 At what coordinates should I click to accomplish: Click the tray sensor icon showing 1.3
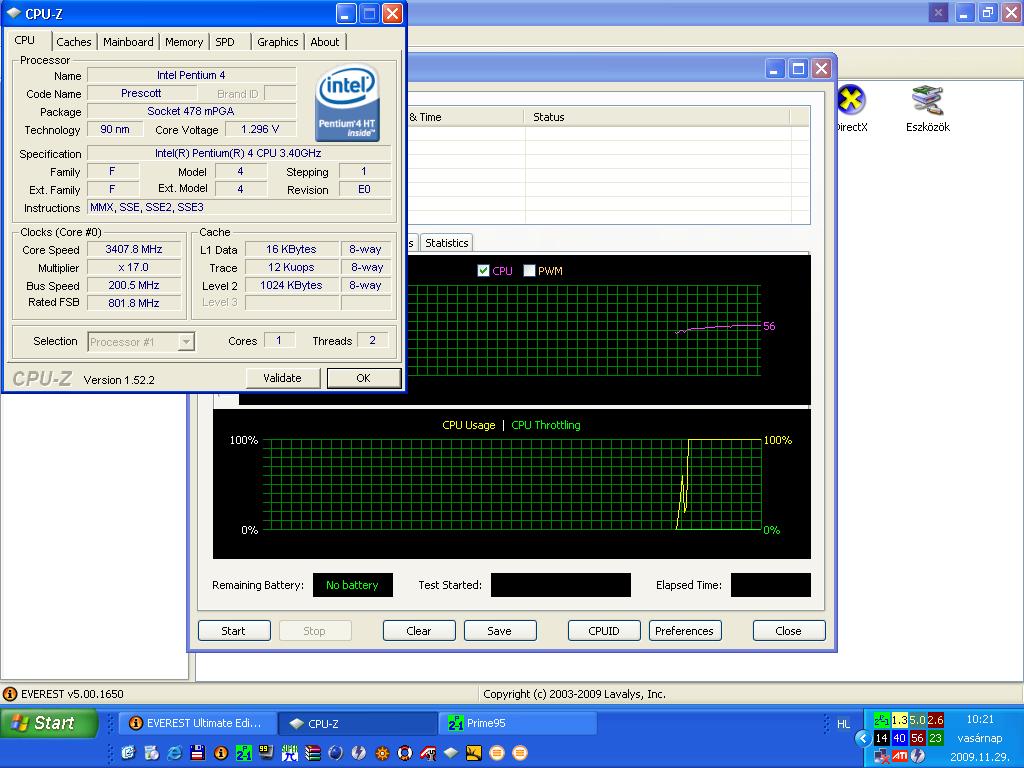900,720
